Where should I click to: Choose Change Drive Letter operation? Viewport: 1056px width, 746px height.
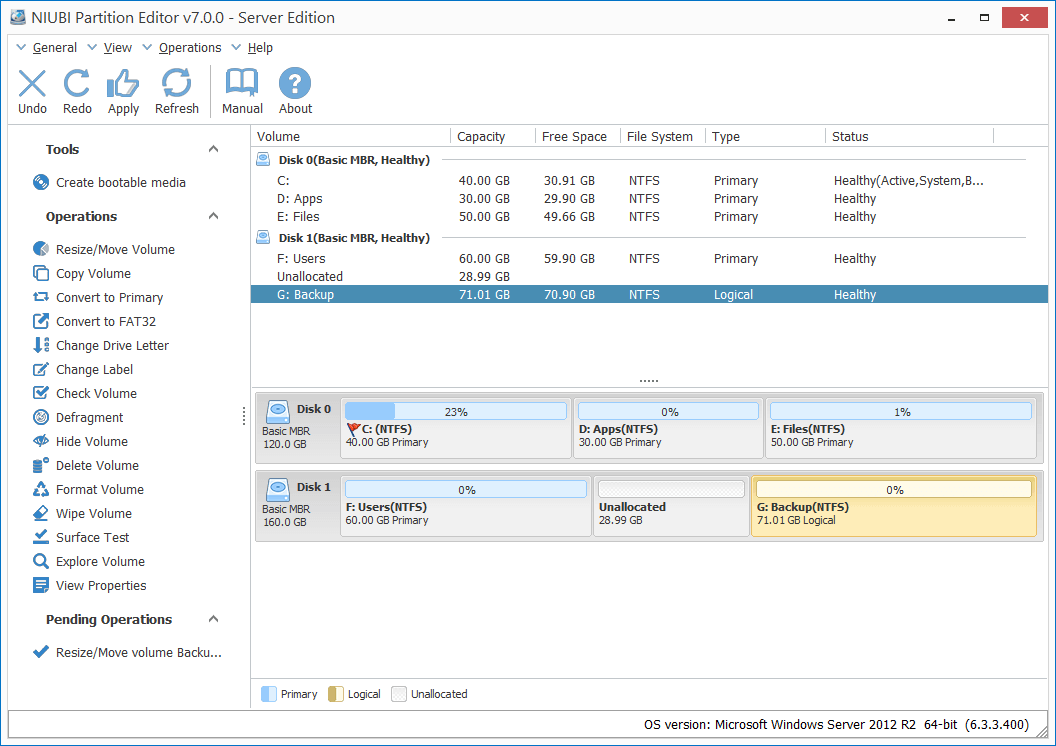tap(100, 345)
